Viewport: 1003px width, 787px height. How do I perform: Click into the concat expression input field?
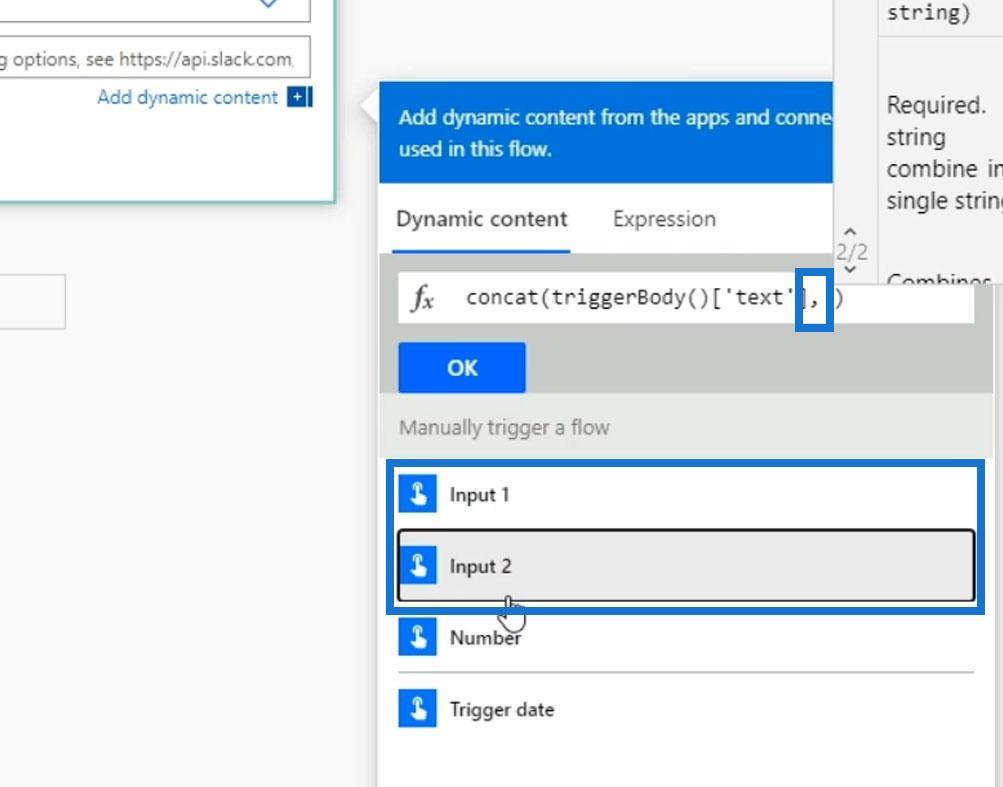[x=686, y=298]
